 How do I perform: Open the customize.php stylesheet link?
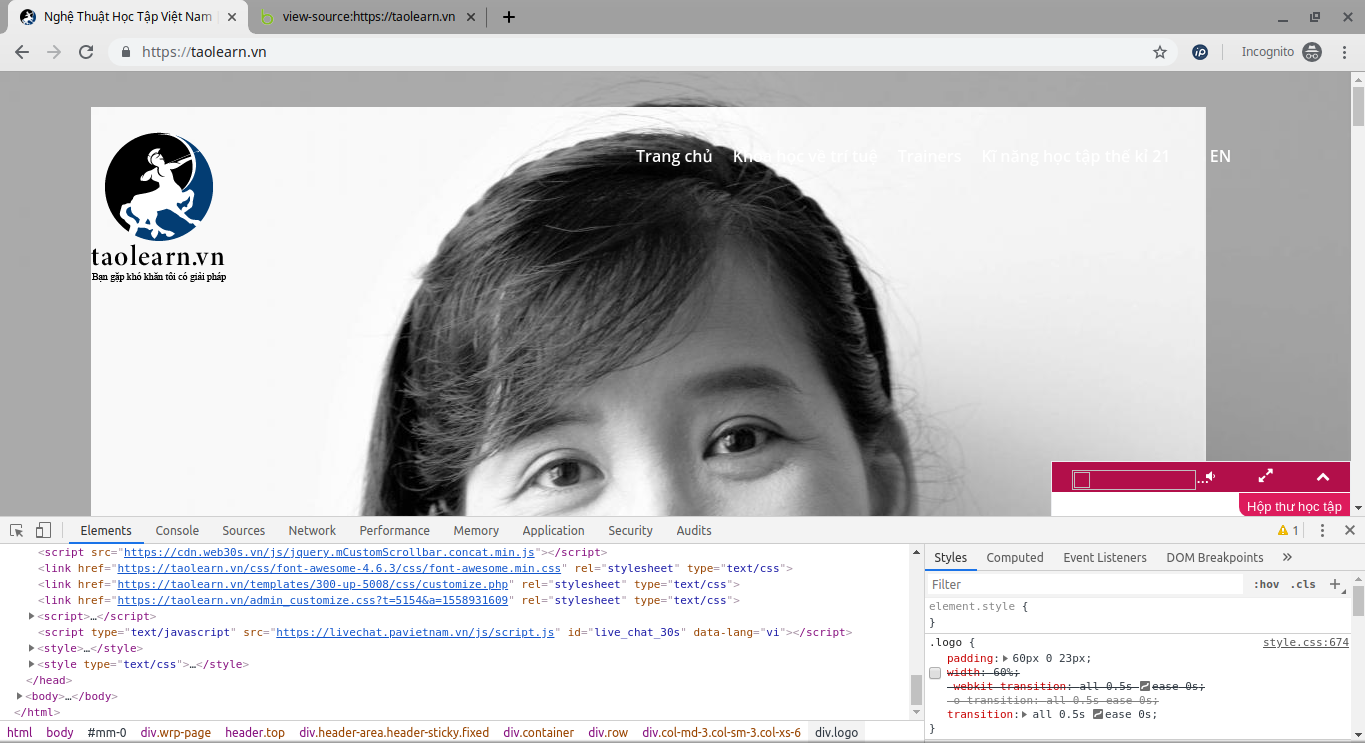(315, 584)
